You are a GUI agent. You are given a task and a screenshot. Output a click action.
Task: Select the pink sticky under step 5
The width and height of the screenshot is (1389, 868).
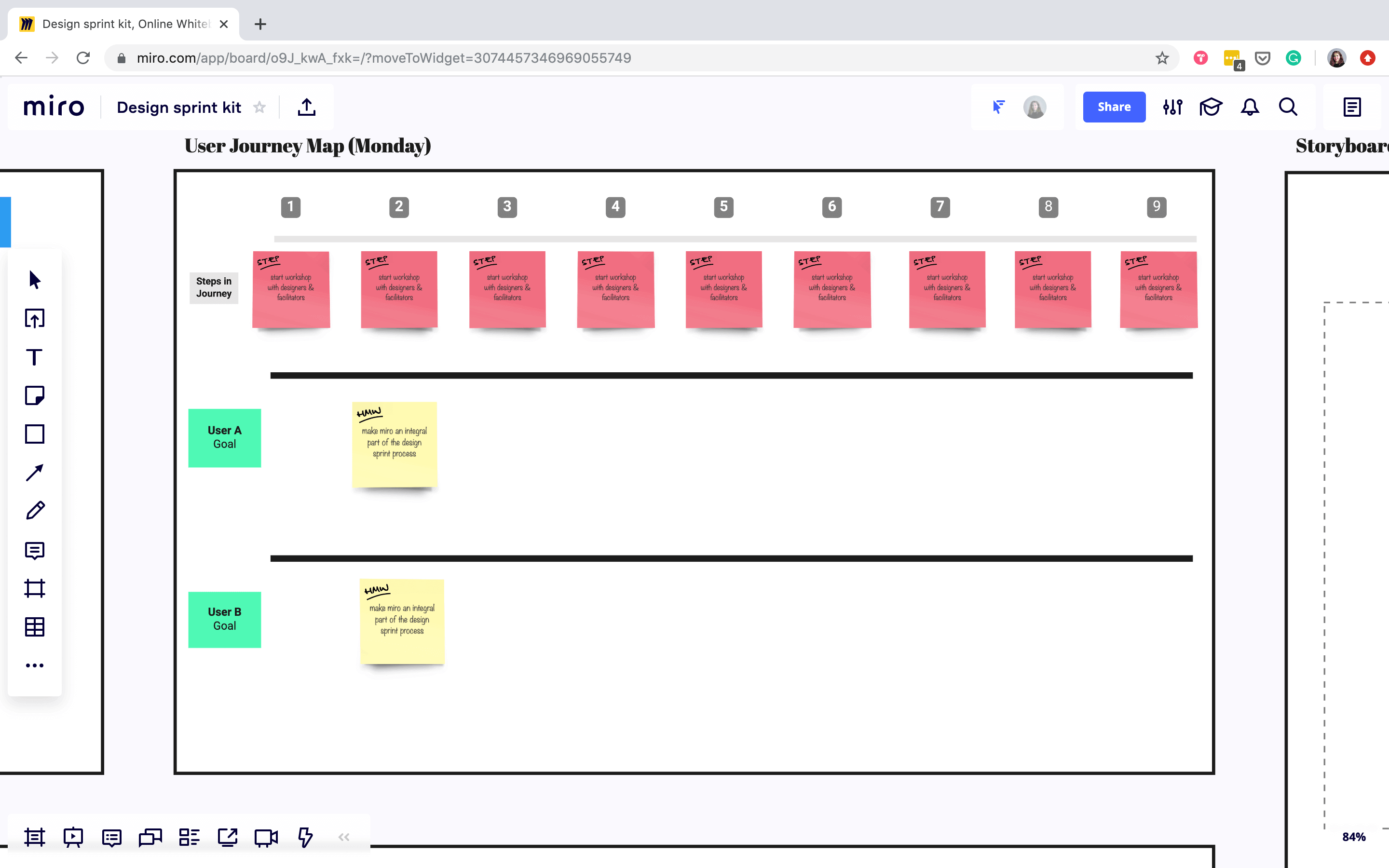click(724, 289)
